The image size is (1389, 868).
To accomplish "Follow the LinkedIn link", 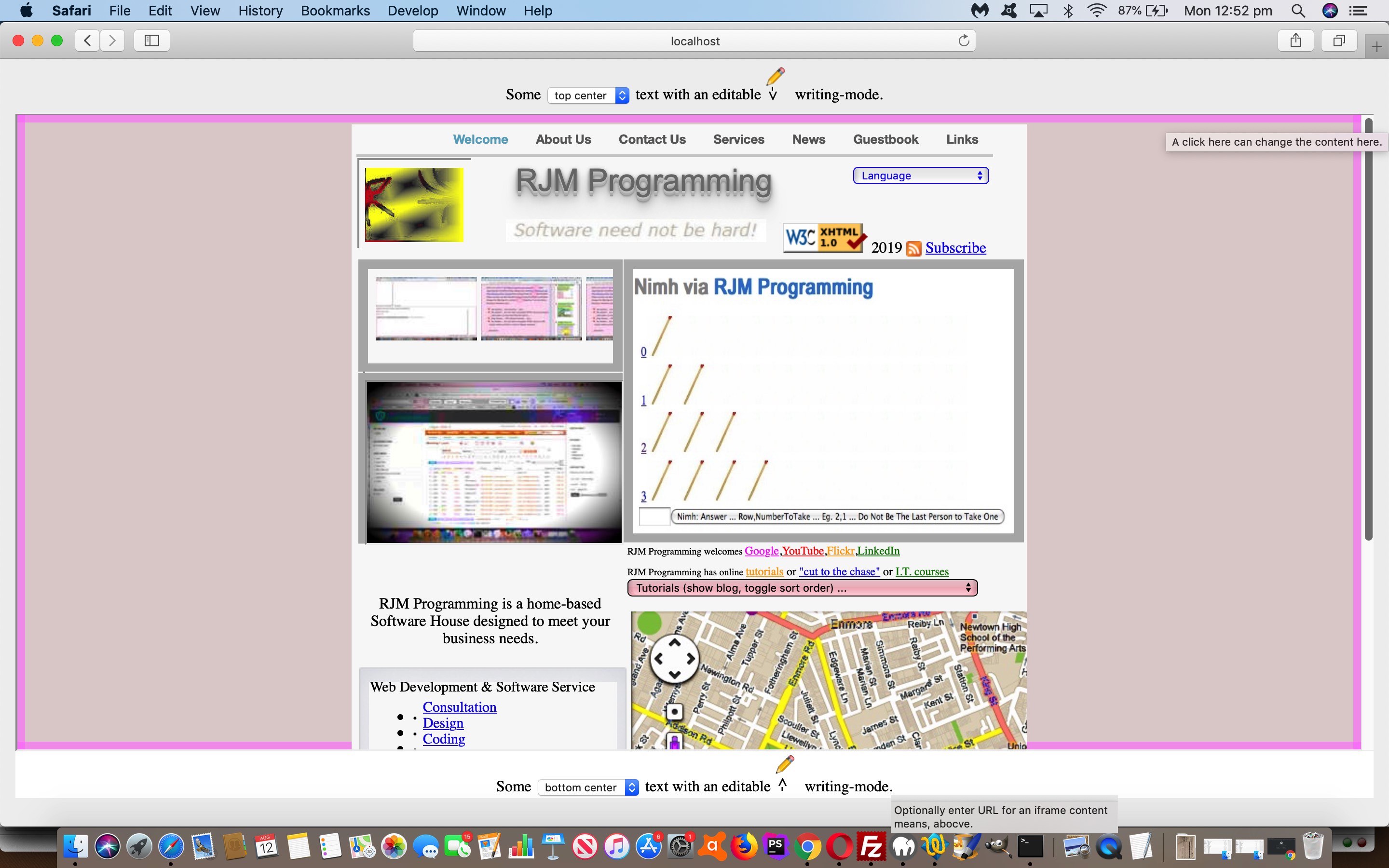I will [x=878, y=551].
